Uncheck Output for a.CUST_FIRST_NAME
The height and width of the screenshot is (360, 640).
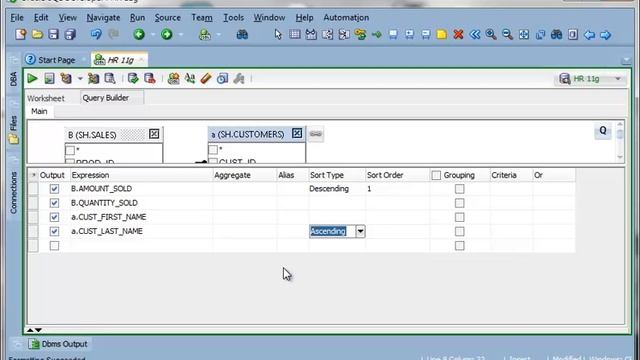(54, 217)
